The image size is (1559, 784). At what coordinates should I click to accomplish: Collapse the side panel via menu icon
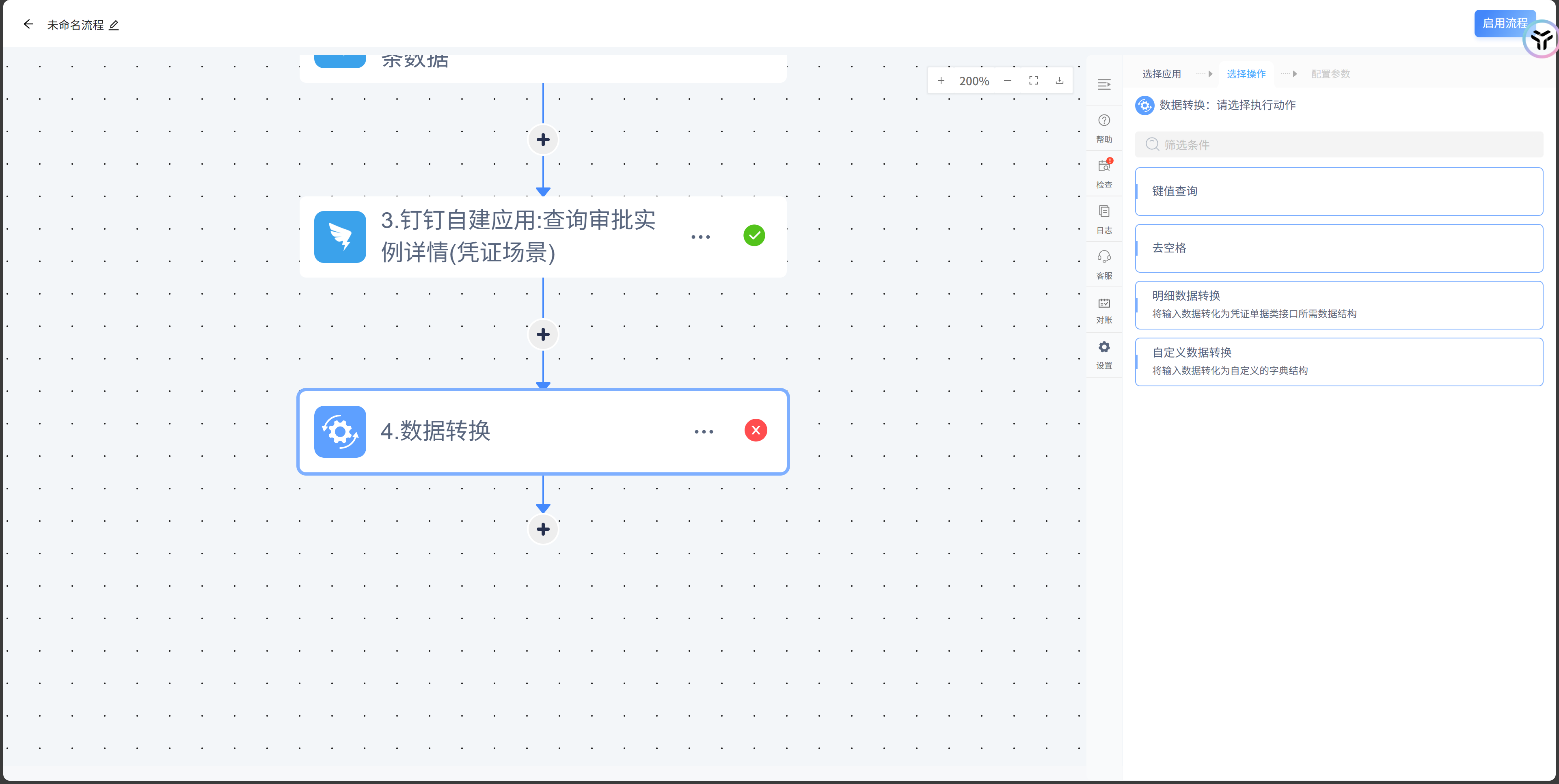point(1103,84)
